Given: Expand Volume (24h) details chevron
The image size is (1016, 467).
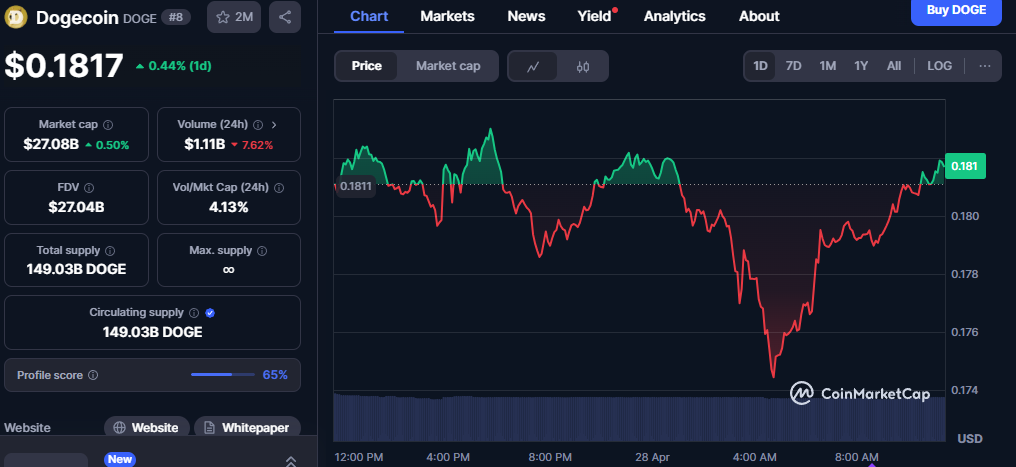Looking at the screenshot, I should (274, 124).
